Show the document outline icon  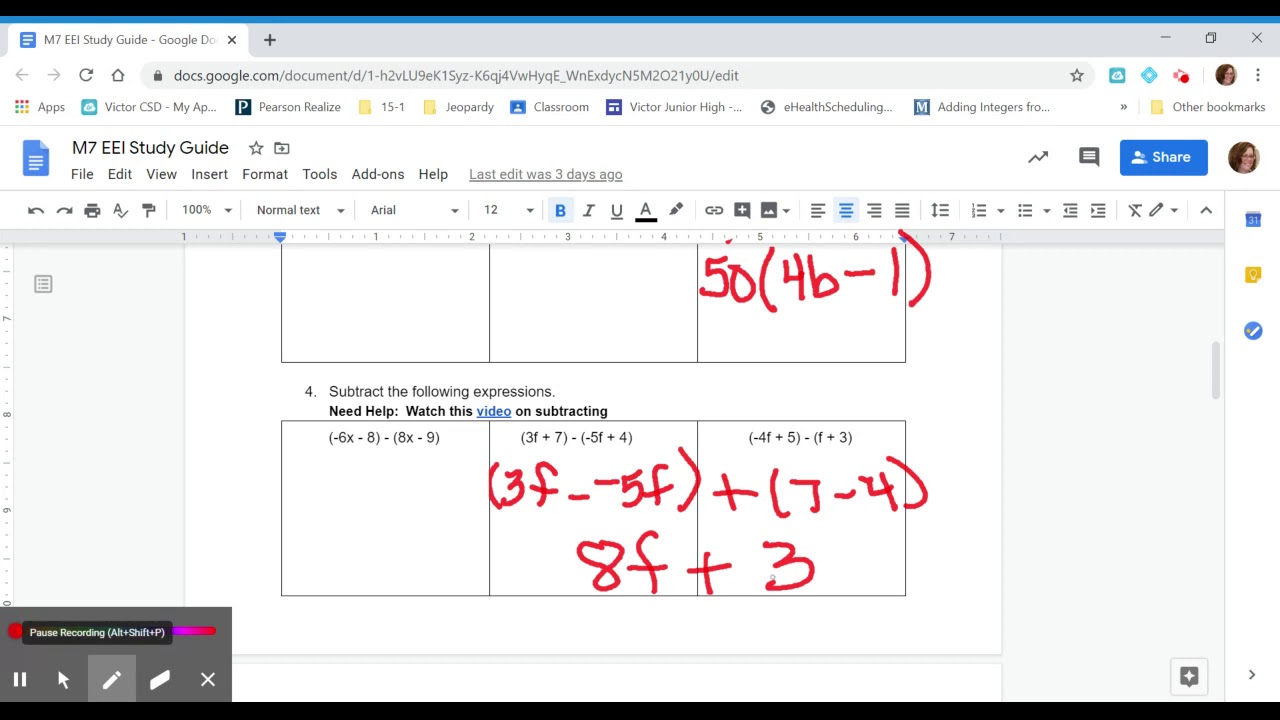pyautogui.click(x=43, y=285)
